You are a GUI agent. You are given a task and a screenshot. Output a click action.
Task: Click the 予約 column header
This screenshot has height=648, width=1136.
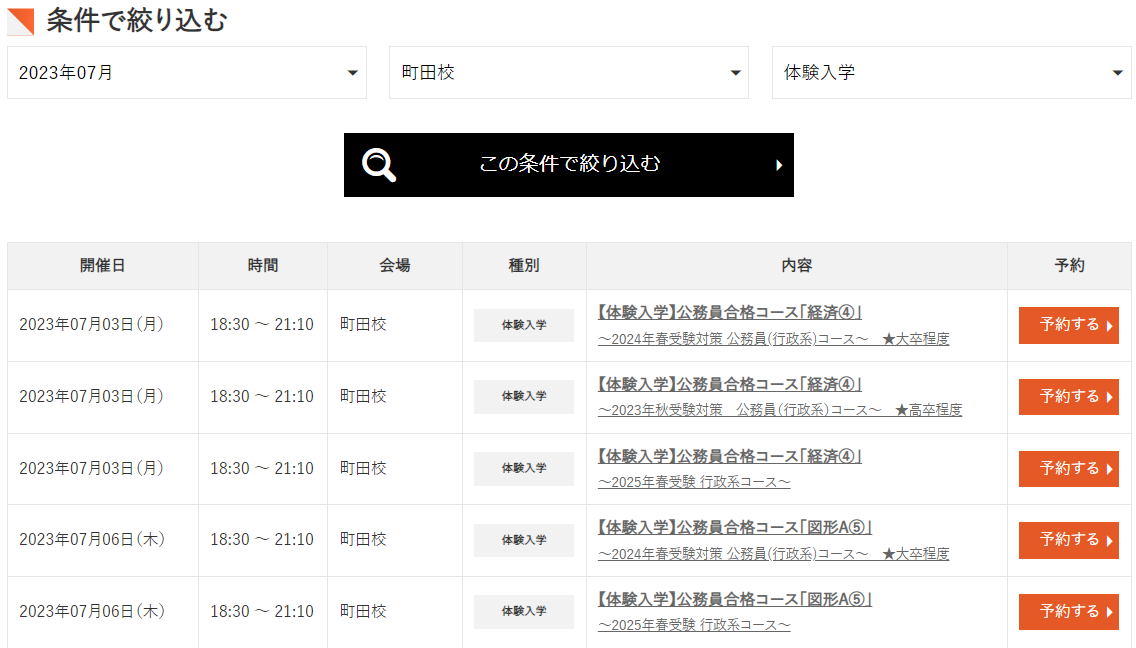1069,266
